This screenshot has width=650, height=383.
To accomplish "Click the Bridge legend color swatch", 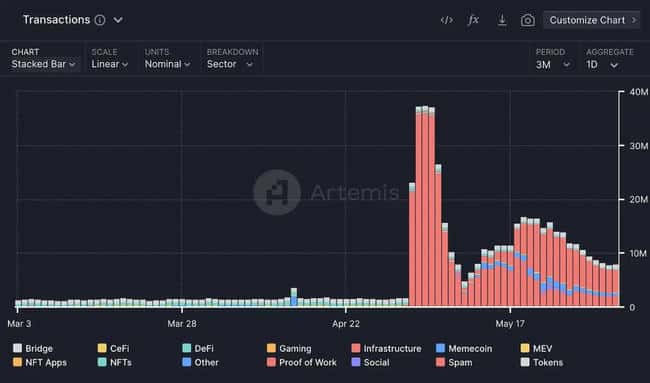I will 17,348.
